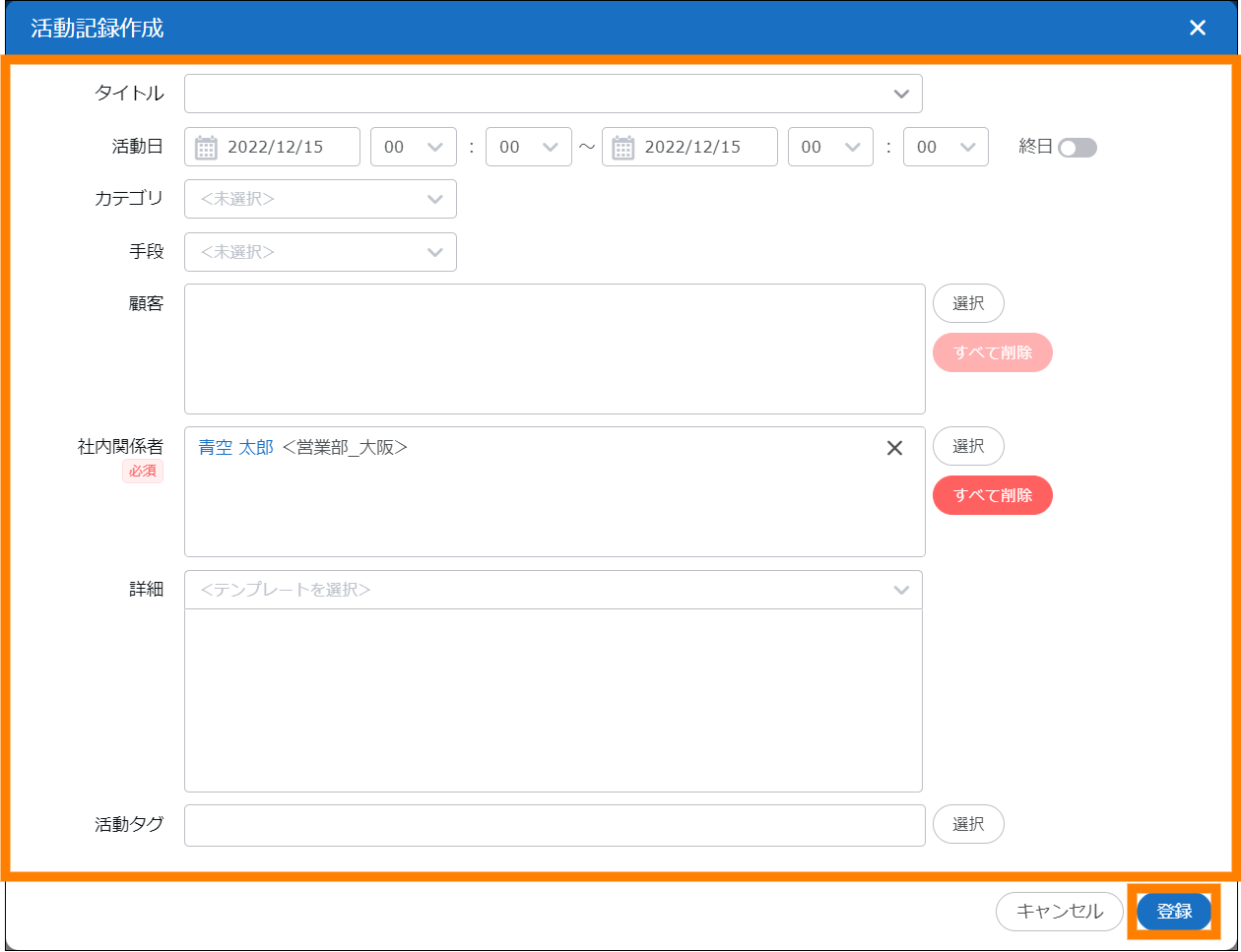The height and width of the screenshot is (952, 1241).
Task: Click the start date calendar icon
Action: (206, 148)
